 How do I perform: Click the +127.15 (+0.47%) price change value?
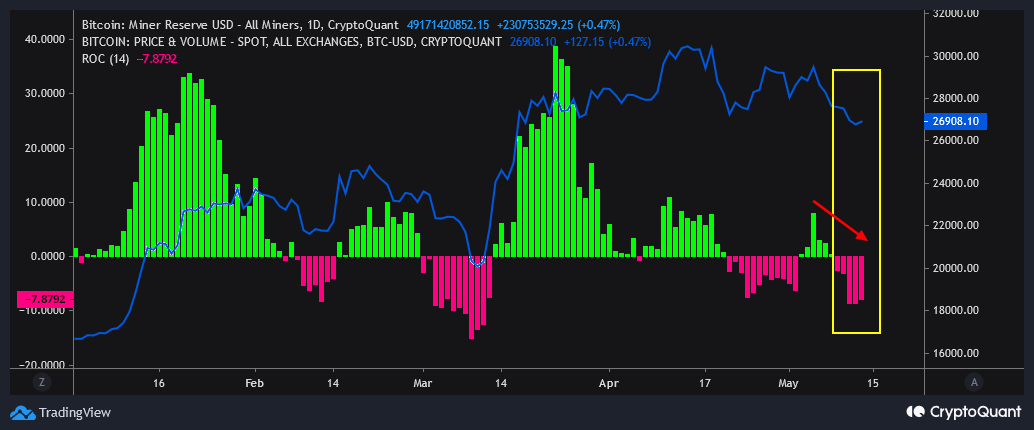point(607,42)
